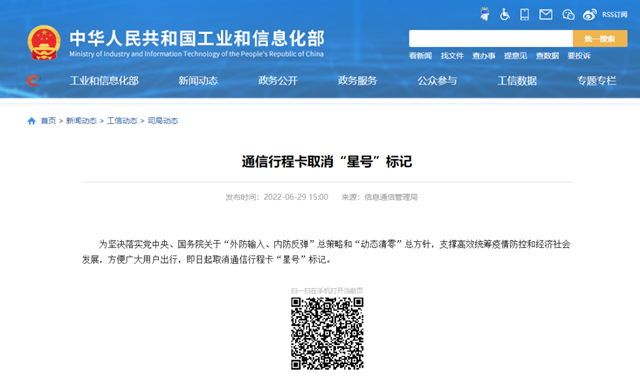Open the 公众参与 nav menu
640x386 pixels.
pyautogui.click(x=437, y=81)
